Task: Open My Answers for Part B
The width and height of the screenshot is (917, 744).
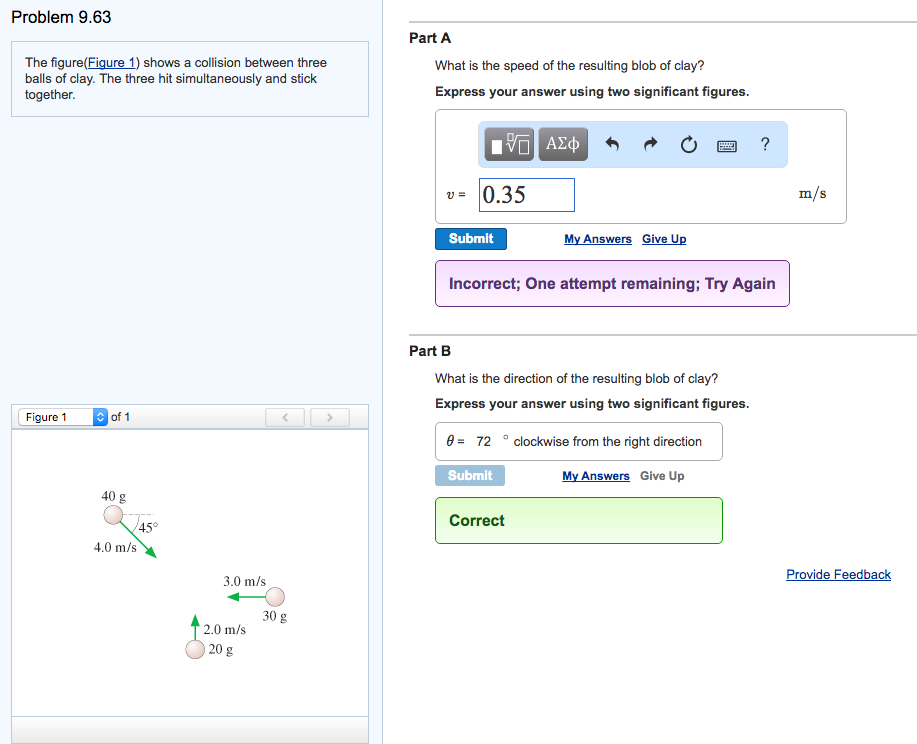Action: pyautogui.click(x=595, y=476)
